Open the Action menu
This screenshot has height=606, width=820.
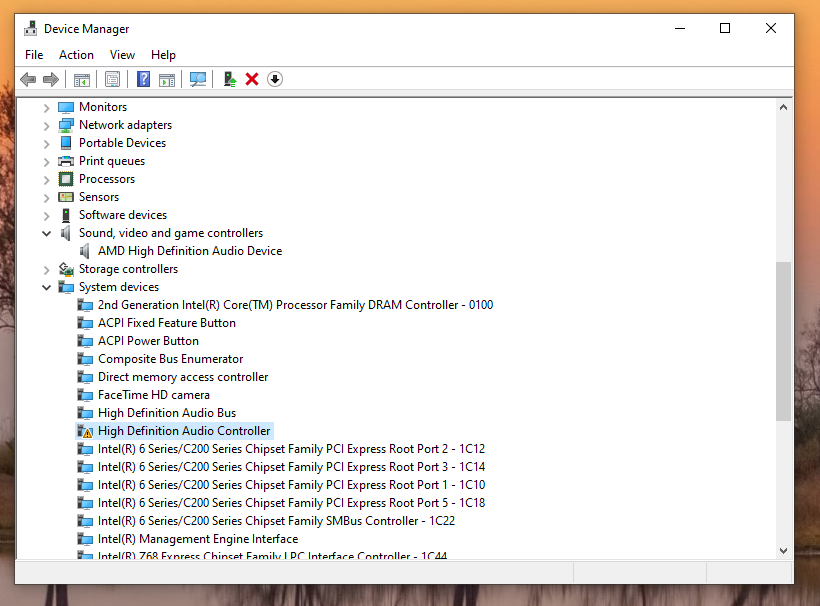click(x=76, y=55)
